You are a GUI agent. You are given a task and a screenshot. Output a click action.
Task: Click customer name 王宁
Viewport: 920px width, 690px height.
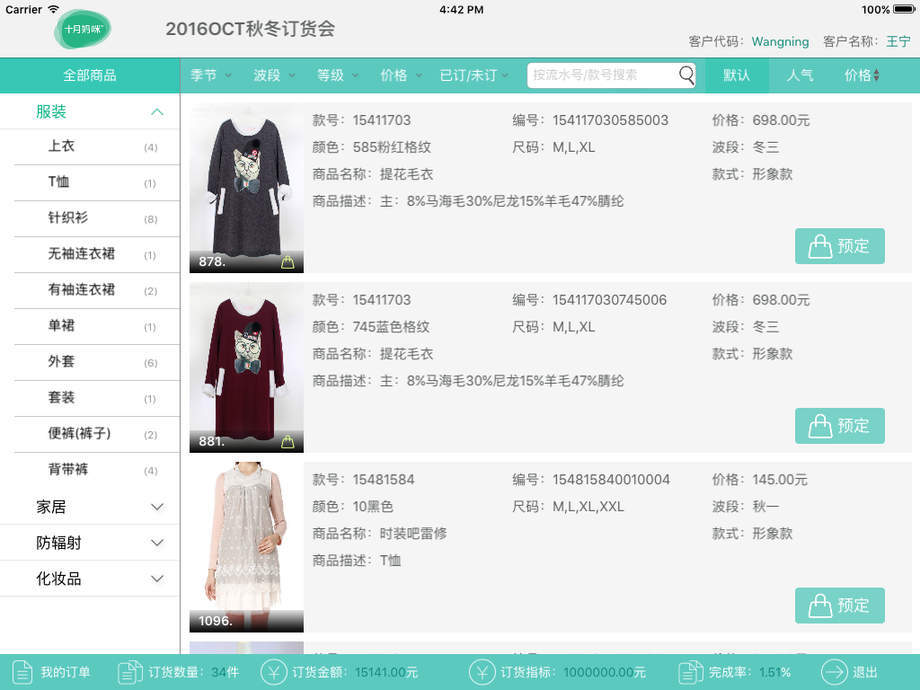pos(898,42)
